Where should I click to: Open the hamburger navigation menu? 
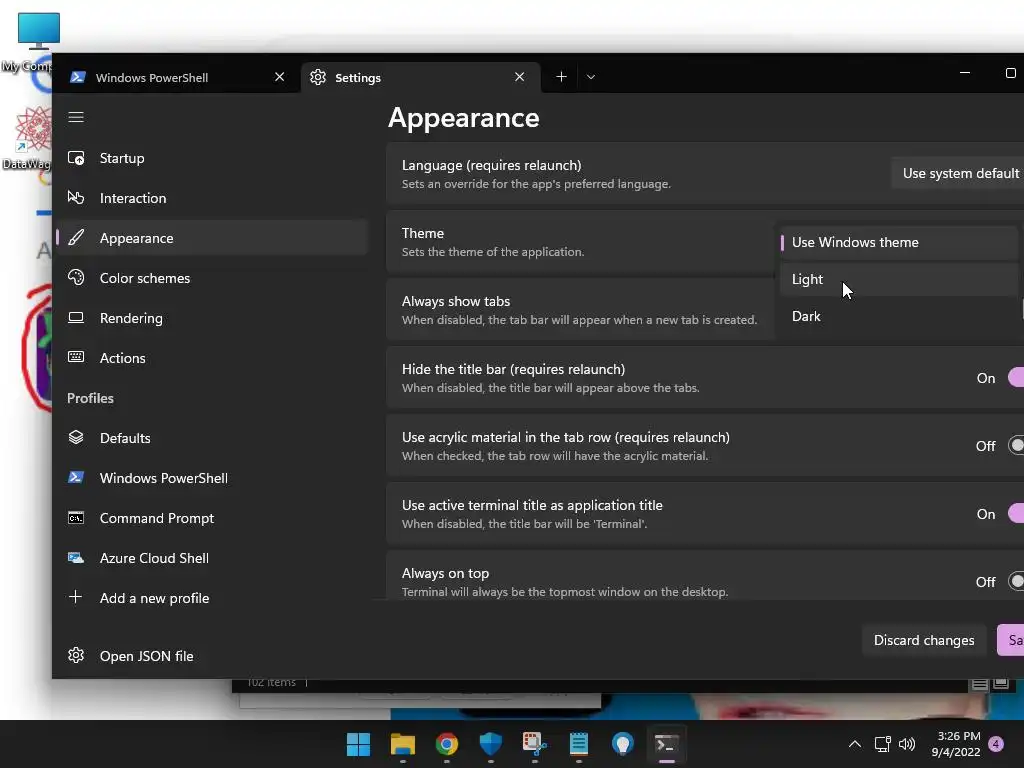(76, 117)
